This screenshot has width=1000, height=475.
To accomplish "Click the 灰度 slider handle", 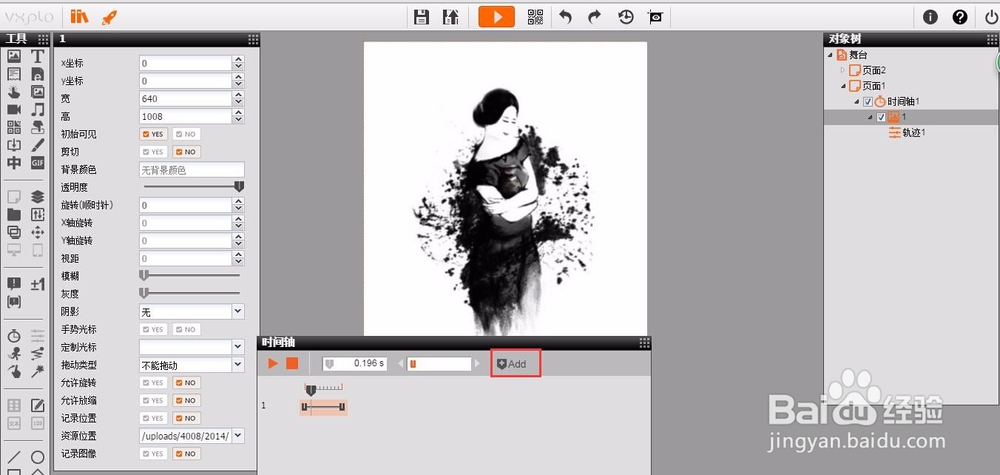I will pos(144,293).
